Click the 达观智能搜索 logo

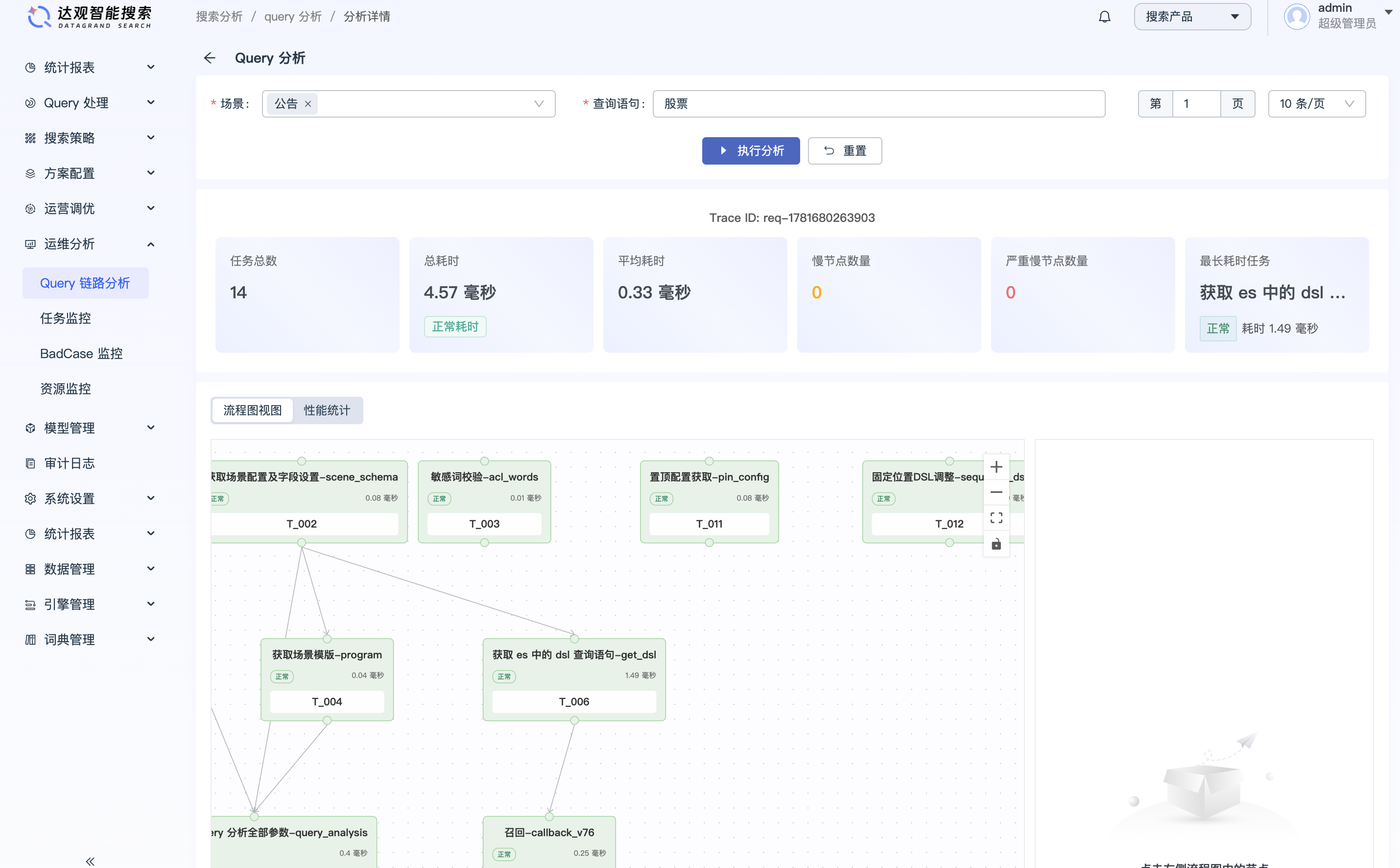pos(90,17)
